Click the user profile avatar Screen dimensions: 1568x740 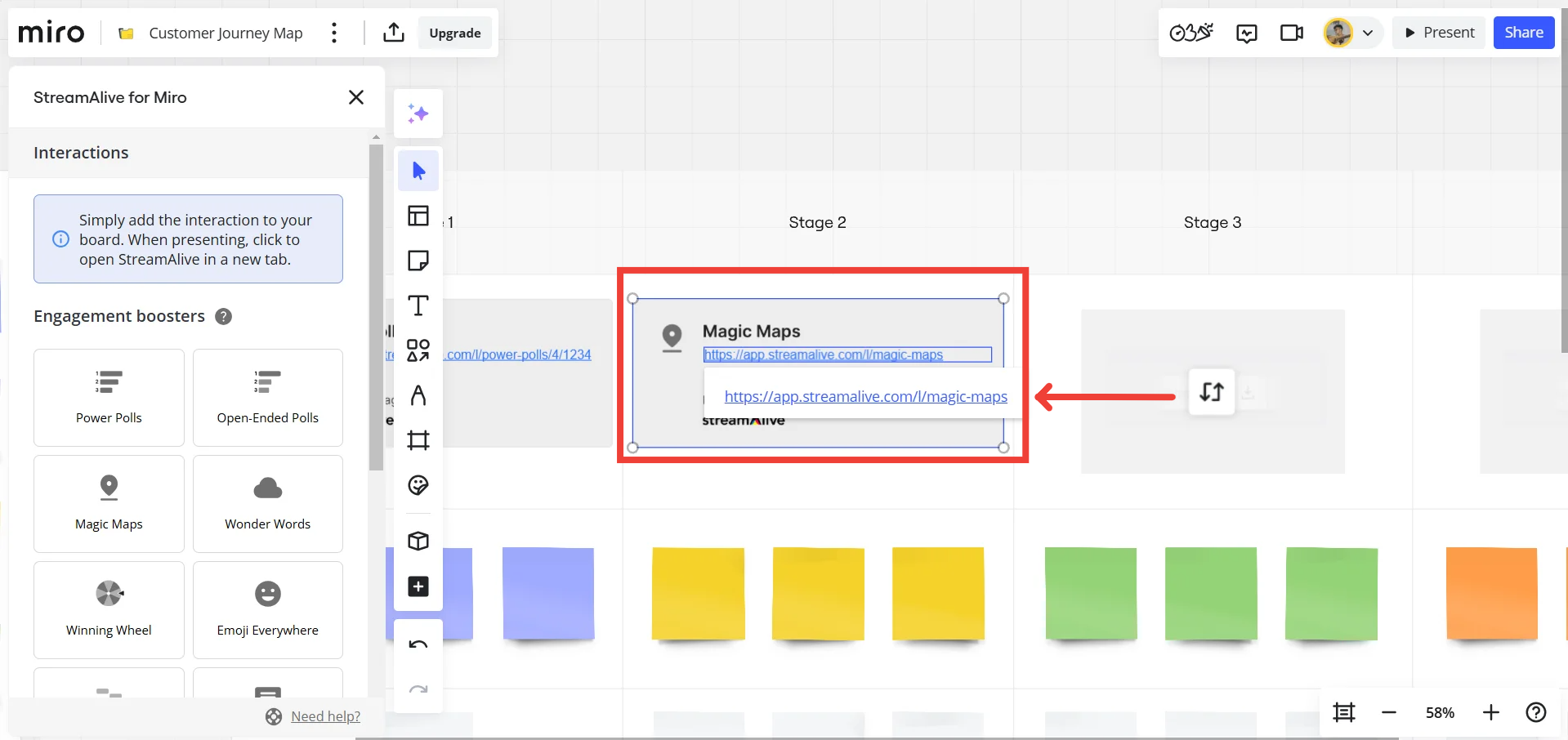point(1338,33)
